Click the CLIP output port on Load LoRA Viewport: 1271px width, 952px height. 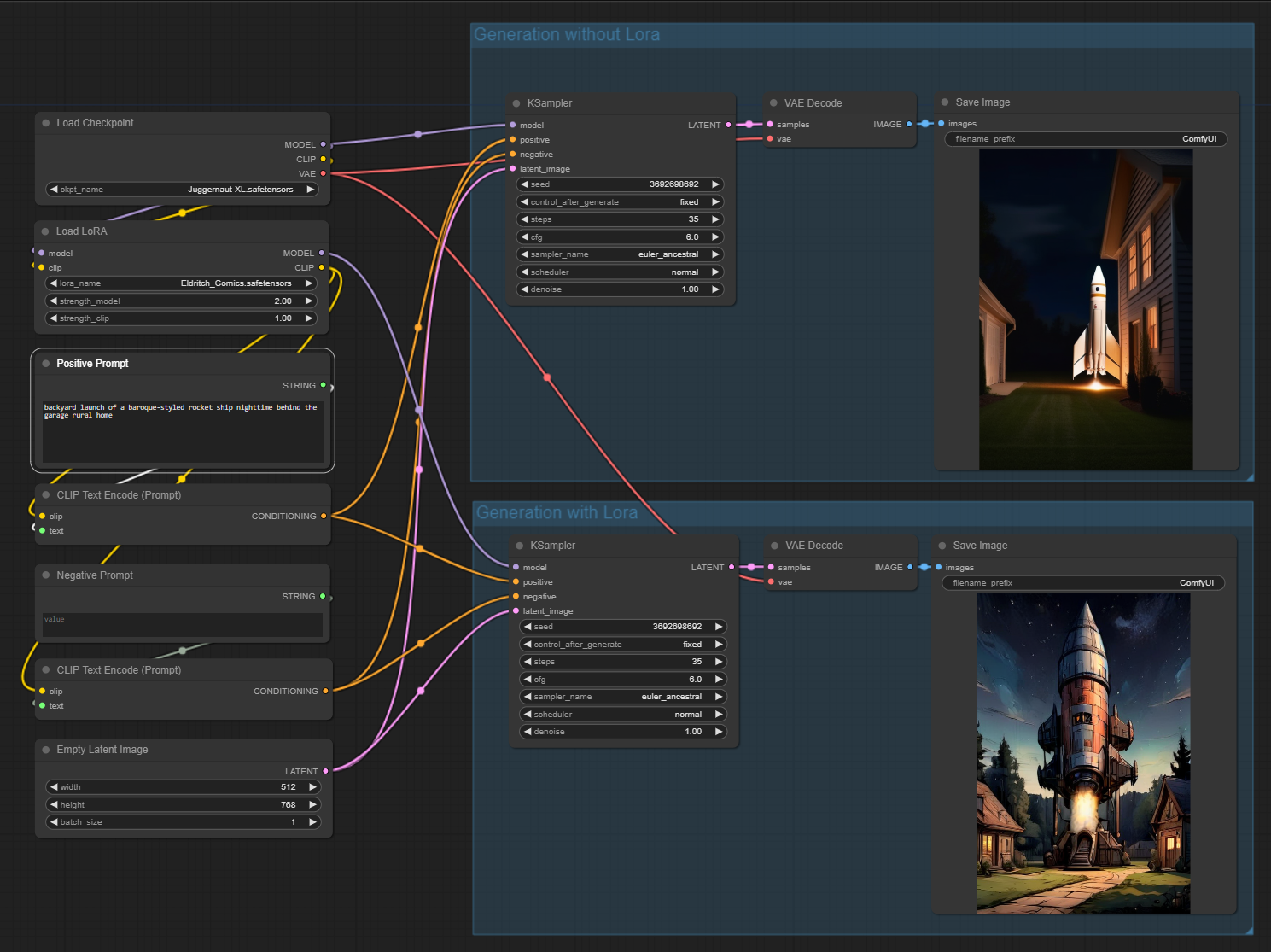click(321, 267)
